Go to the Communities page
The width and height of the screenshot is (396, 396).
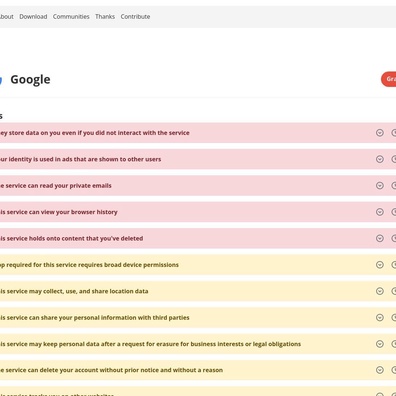(x=71, y=17)
